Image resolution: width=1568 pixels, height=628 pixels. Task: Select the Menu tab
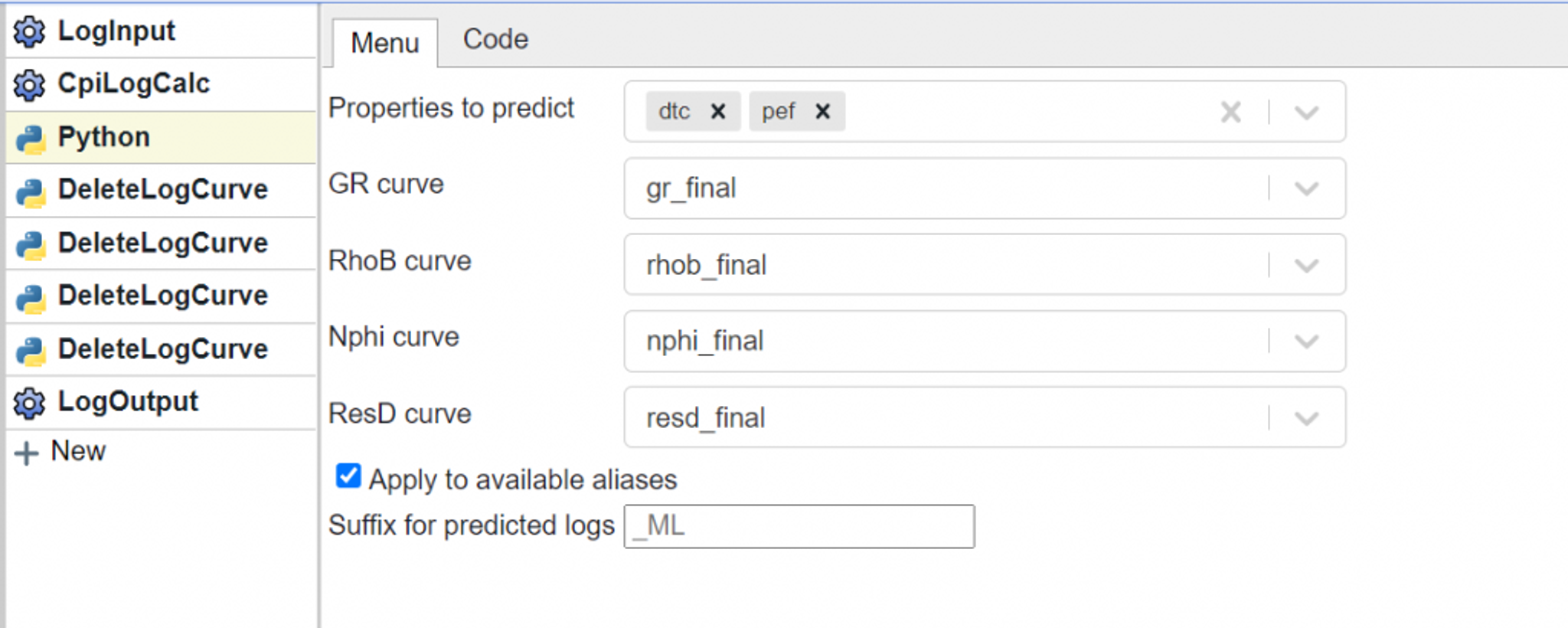tap(384, 44)
